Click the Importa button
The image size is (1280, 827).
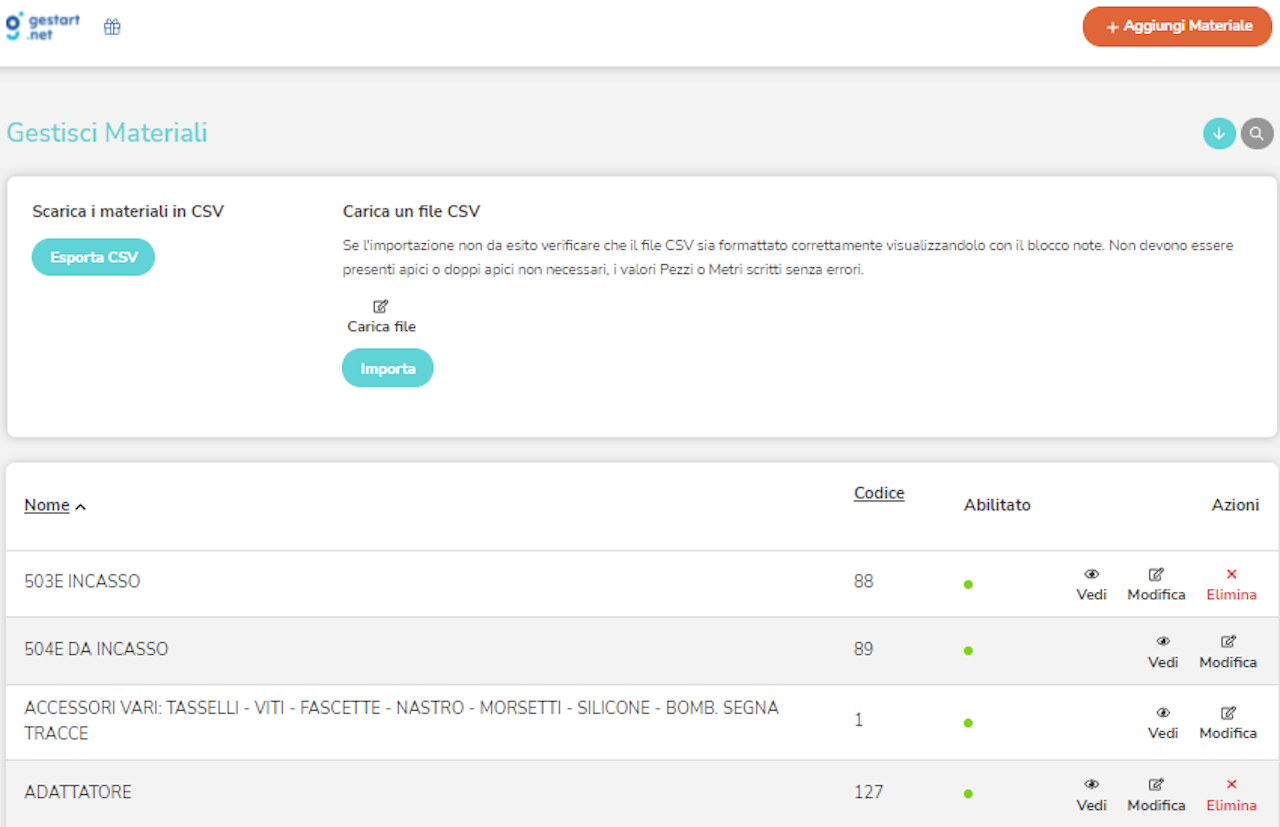(x=388, y=368)
